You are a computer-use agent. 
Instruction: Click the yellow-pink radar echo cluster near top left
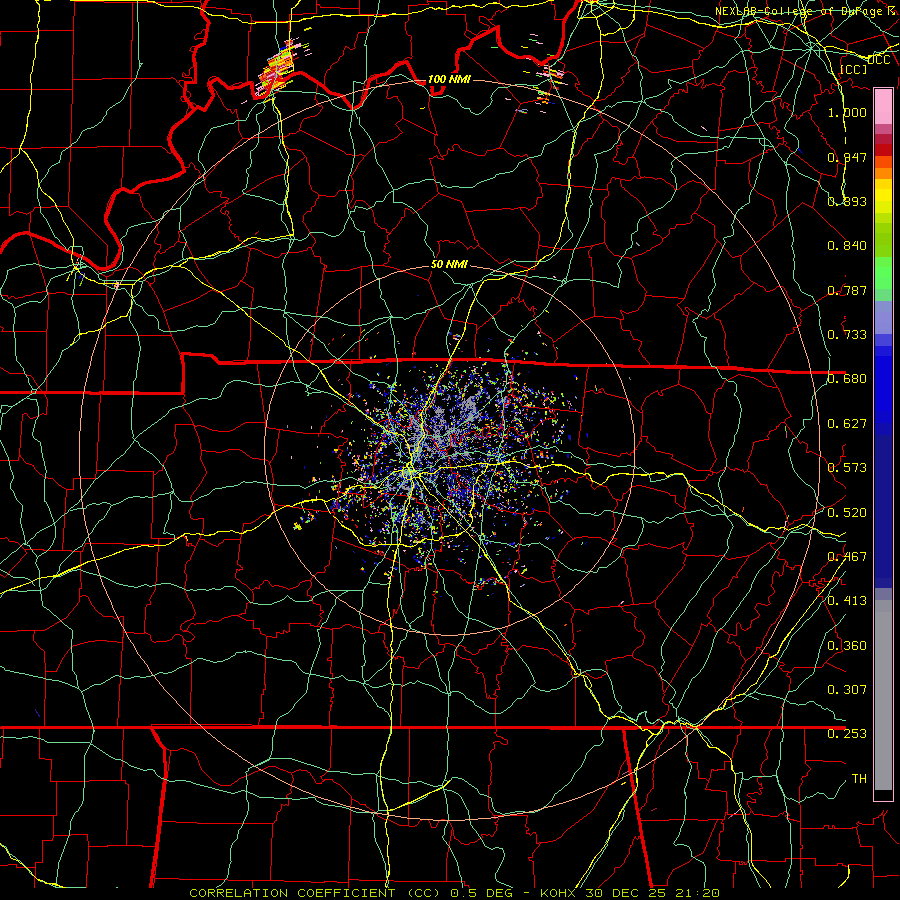278,70
